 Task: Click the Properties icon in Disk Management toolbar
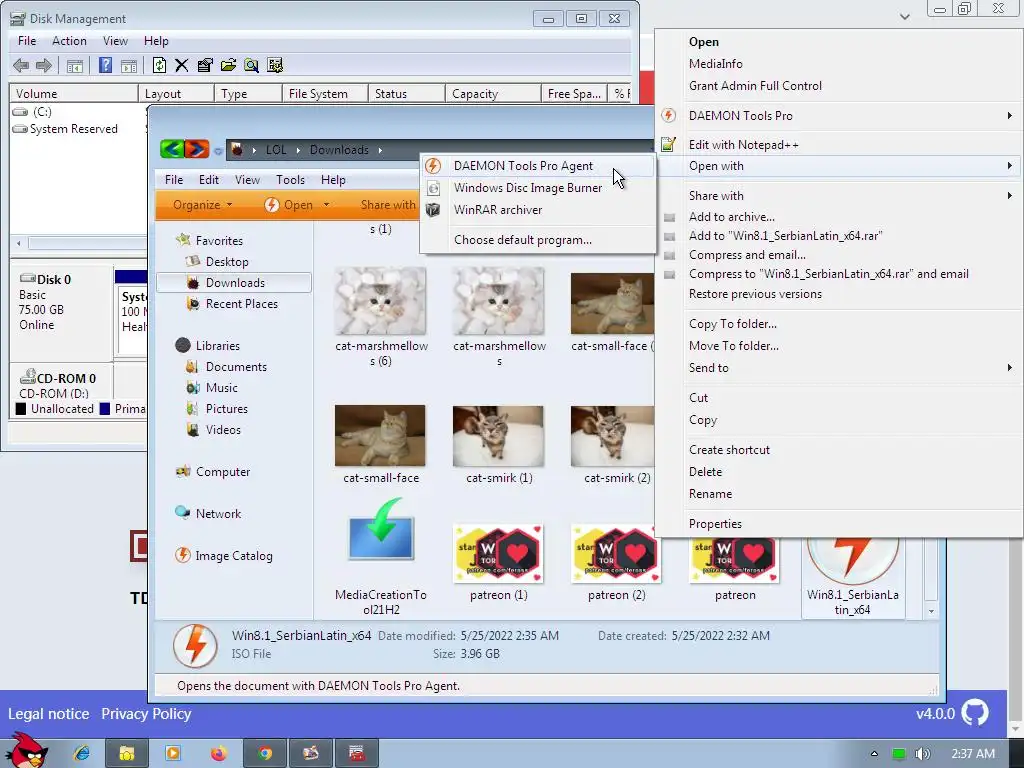coord(204,65)
